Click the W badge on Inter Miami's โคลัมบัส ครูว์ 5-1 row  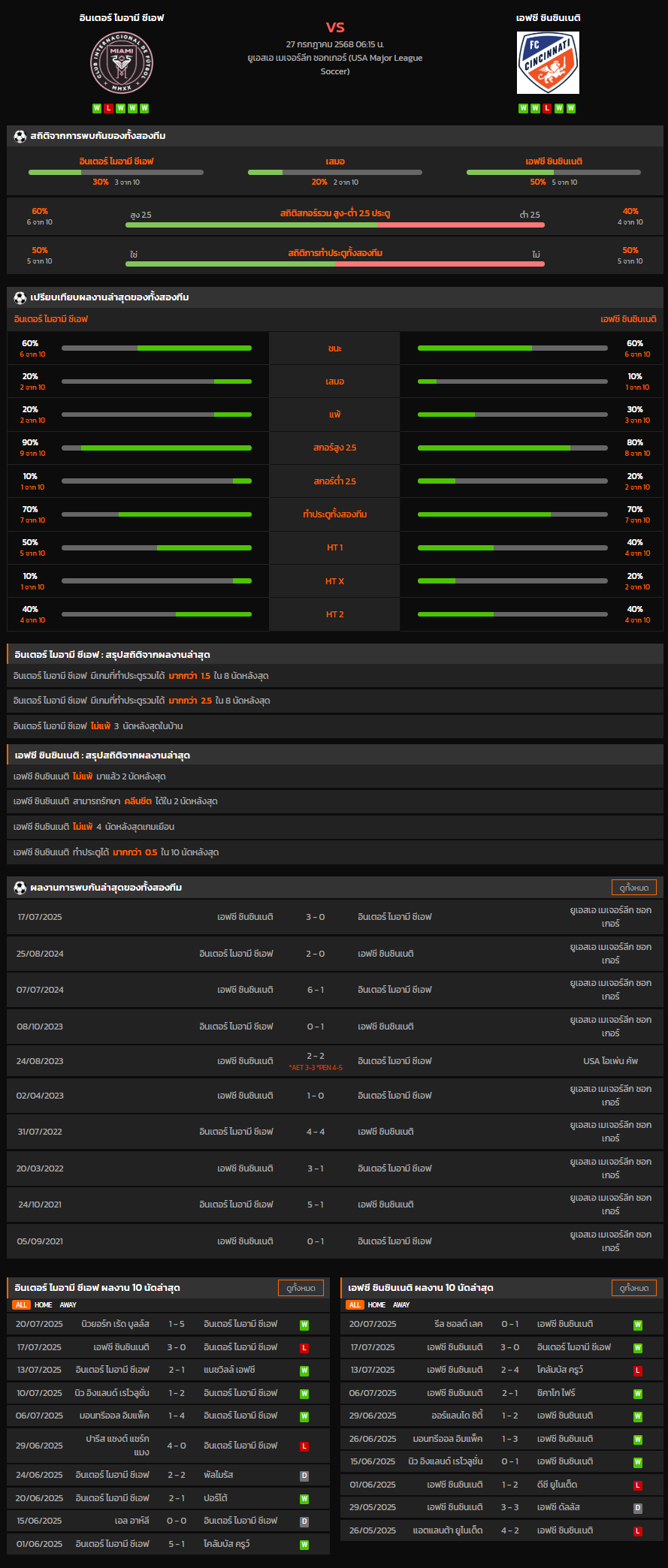pos(304,1545)
